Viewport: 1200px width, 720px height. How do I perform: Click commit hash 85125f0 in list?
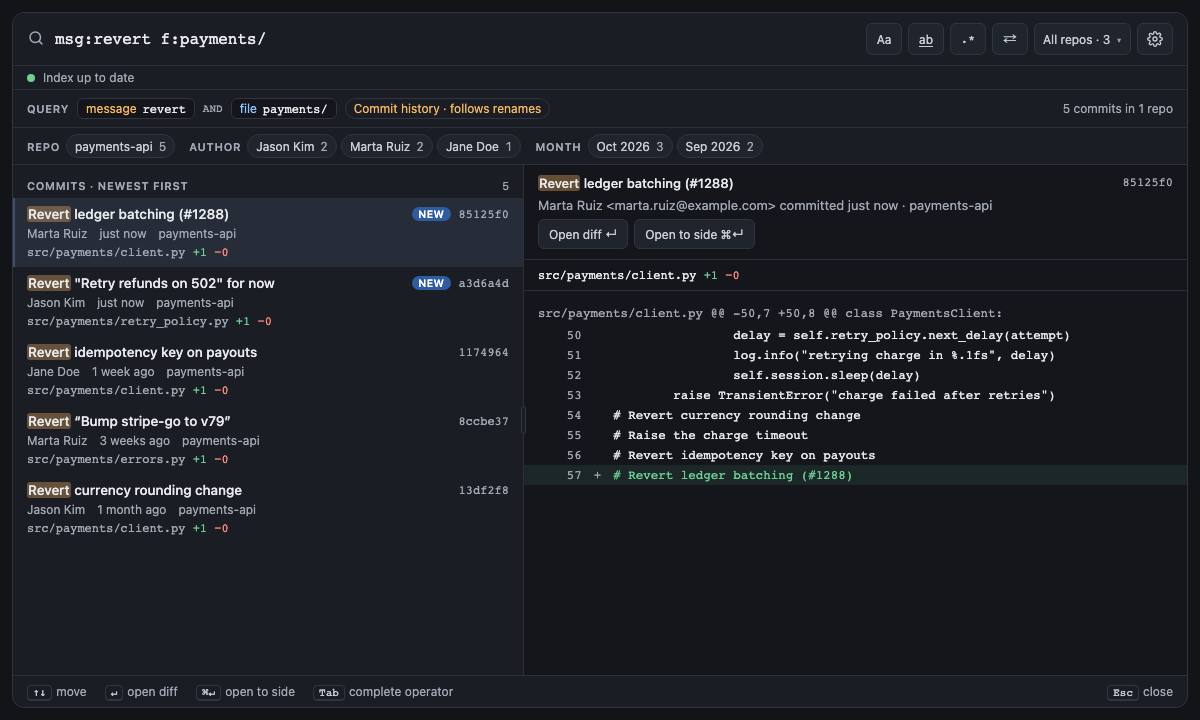click(x=484, y=214)
